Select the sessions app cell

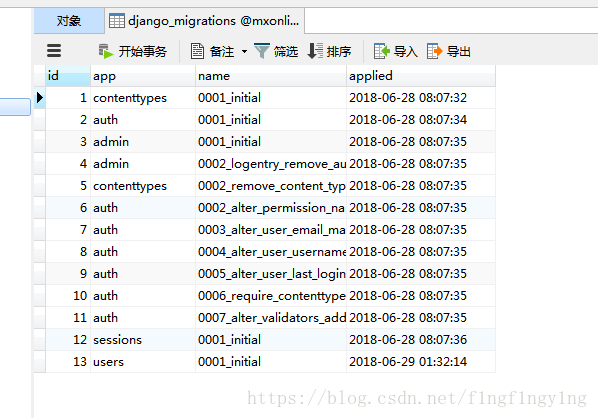[143, 340]
